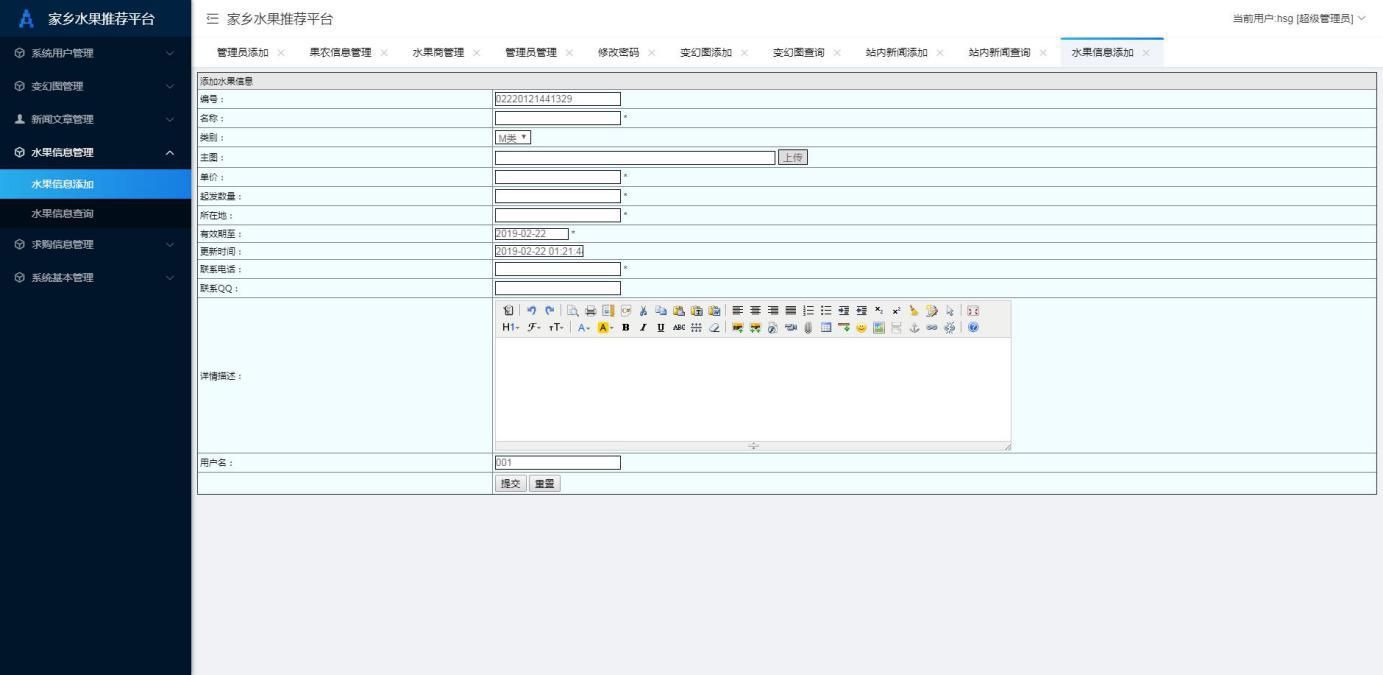The image size is (1383, 675).
Task: Click the 单价 input field
Action: coord(558,177)
